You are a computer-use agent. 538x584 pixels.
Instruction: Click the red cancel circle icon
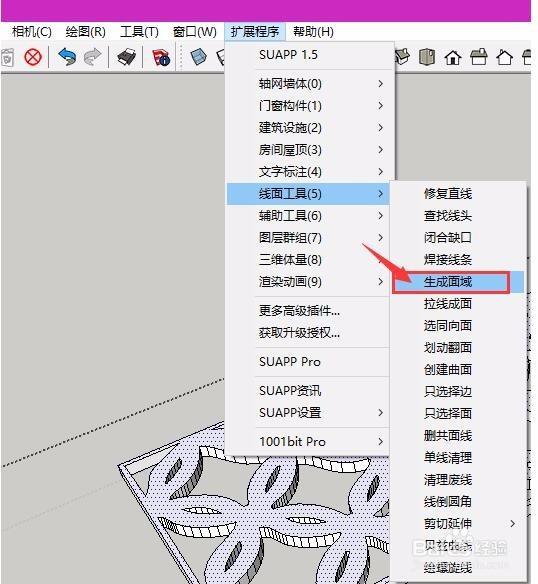pyautogui.click(x=33, y=58)
